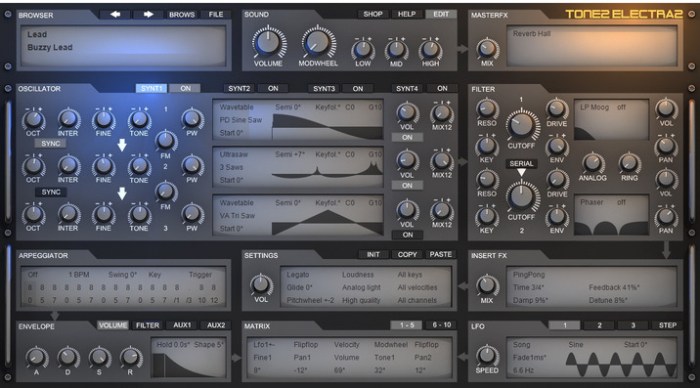The image size is (700, 388).
Task: Click the ANALOG knob in filter section
Action: point(592,163)
